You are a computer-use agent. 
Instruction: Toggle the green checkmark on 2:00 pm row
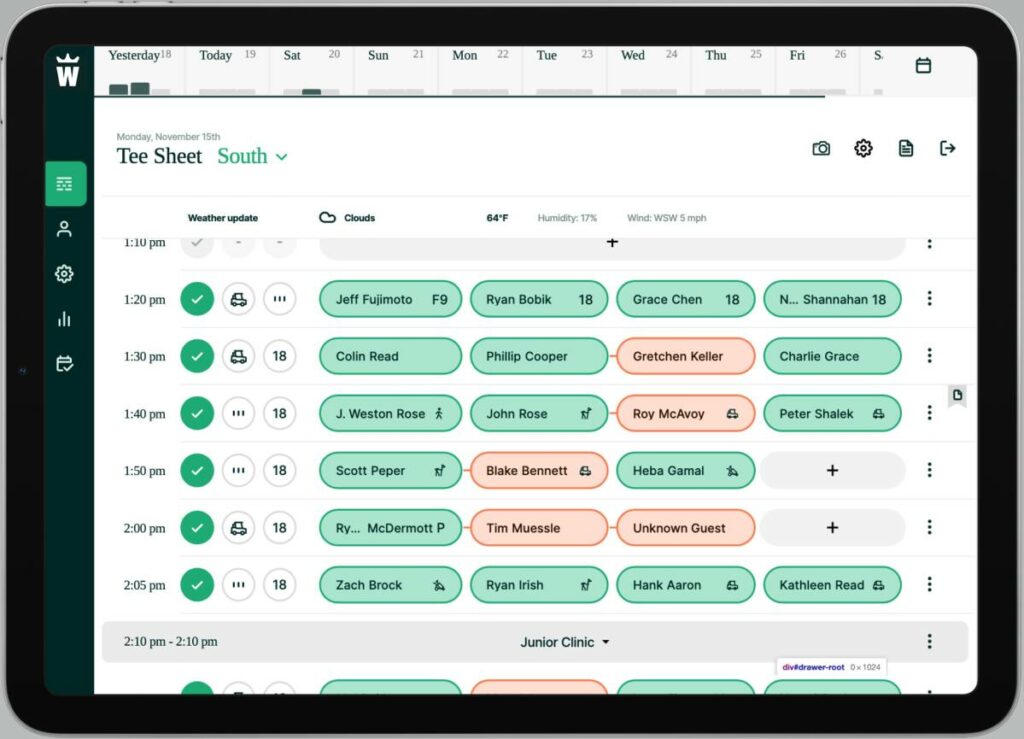click(x=197, y=528)
